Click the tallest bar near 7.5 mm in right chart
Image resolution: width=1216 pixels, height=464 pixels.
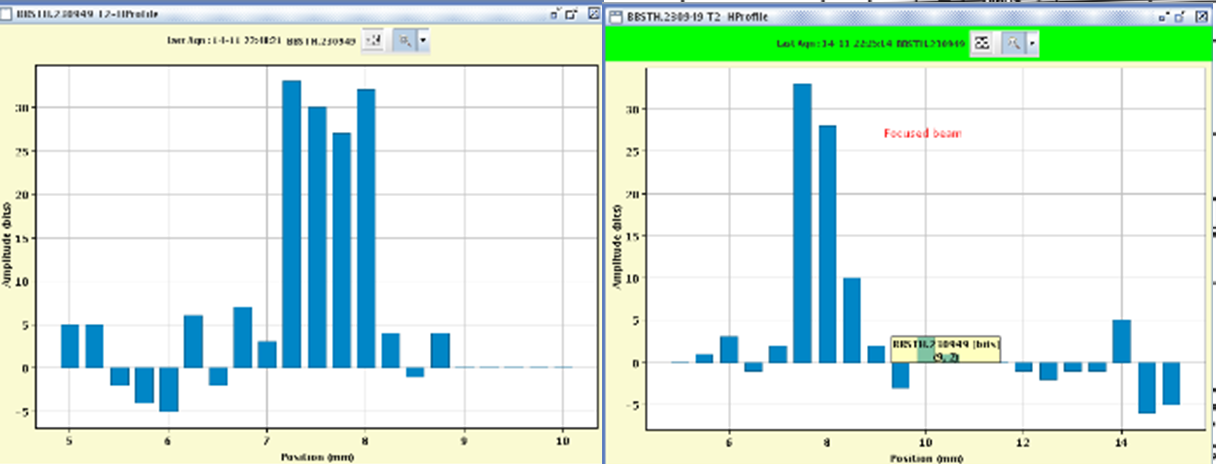[x=802, y=222]
